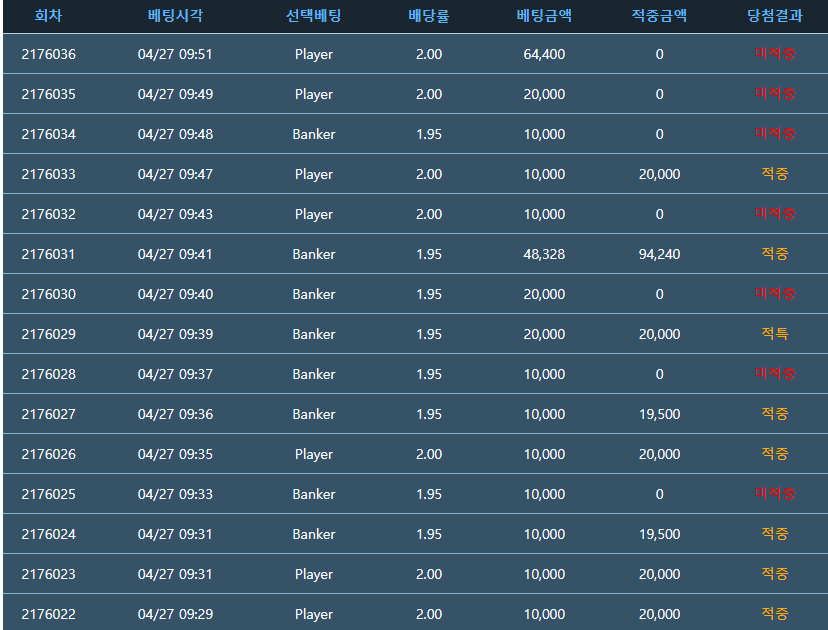Click the 적중 result for round 2176033

point(774,174)
